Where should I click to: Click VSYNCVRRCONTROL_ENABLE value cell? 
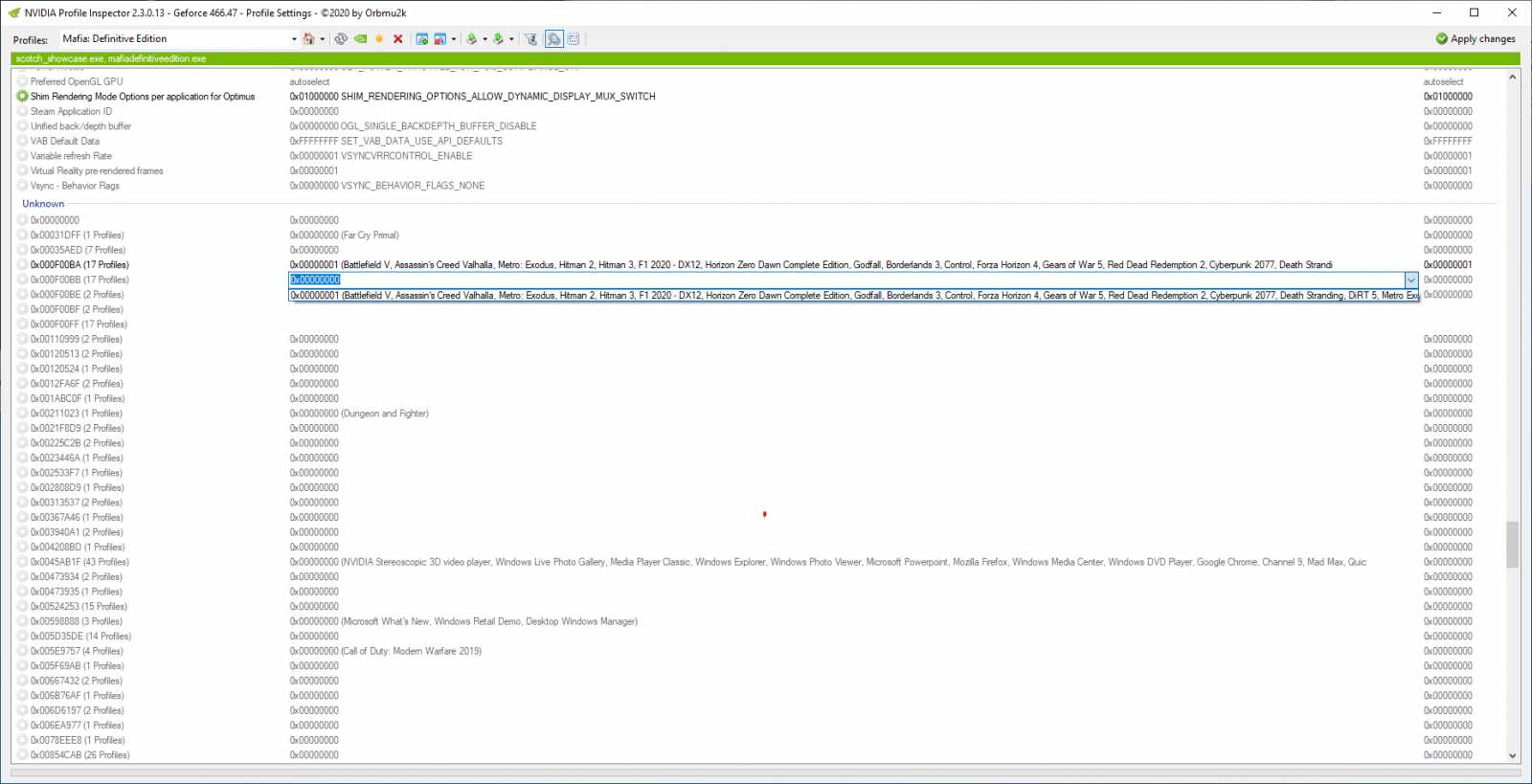tap(381, 156)
